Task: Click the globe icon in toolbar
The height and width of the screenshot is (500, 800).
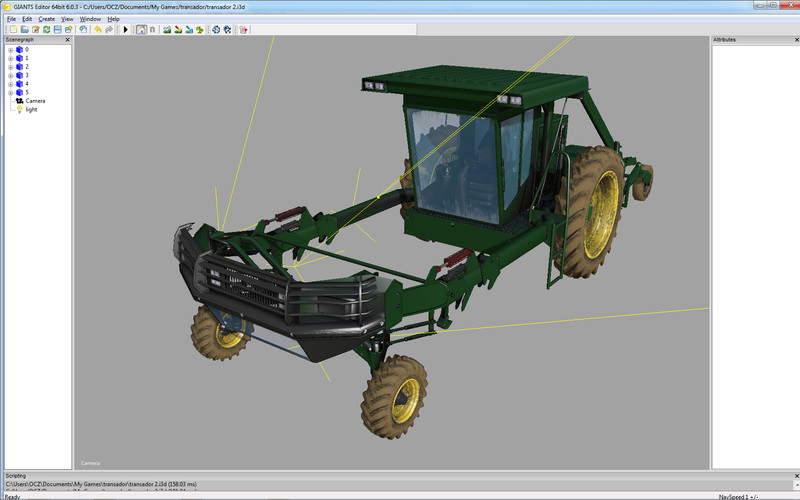Action: (x=214, y=30)
